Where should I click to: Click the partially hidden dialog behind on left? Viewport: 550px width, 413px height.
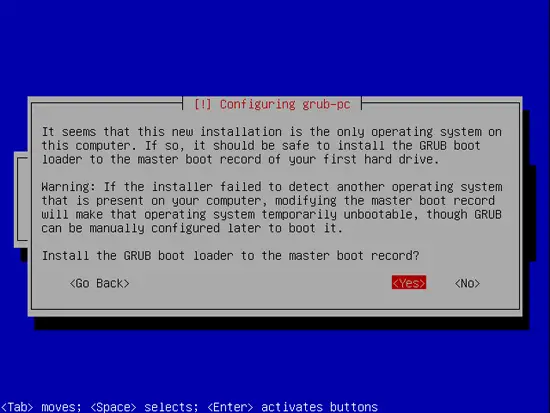pyautogui.click(x=21, y=200)
